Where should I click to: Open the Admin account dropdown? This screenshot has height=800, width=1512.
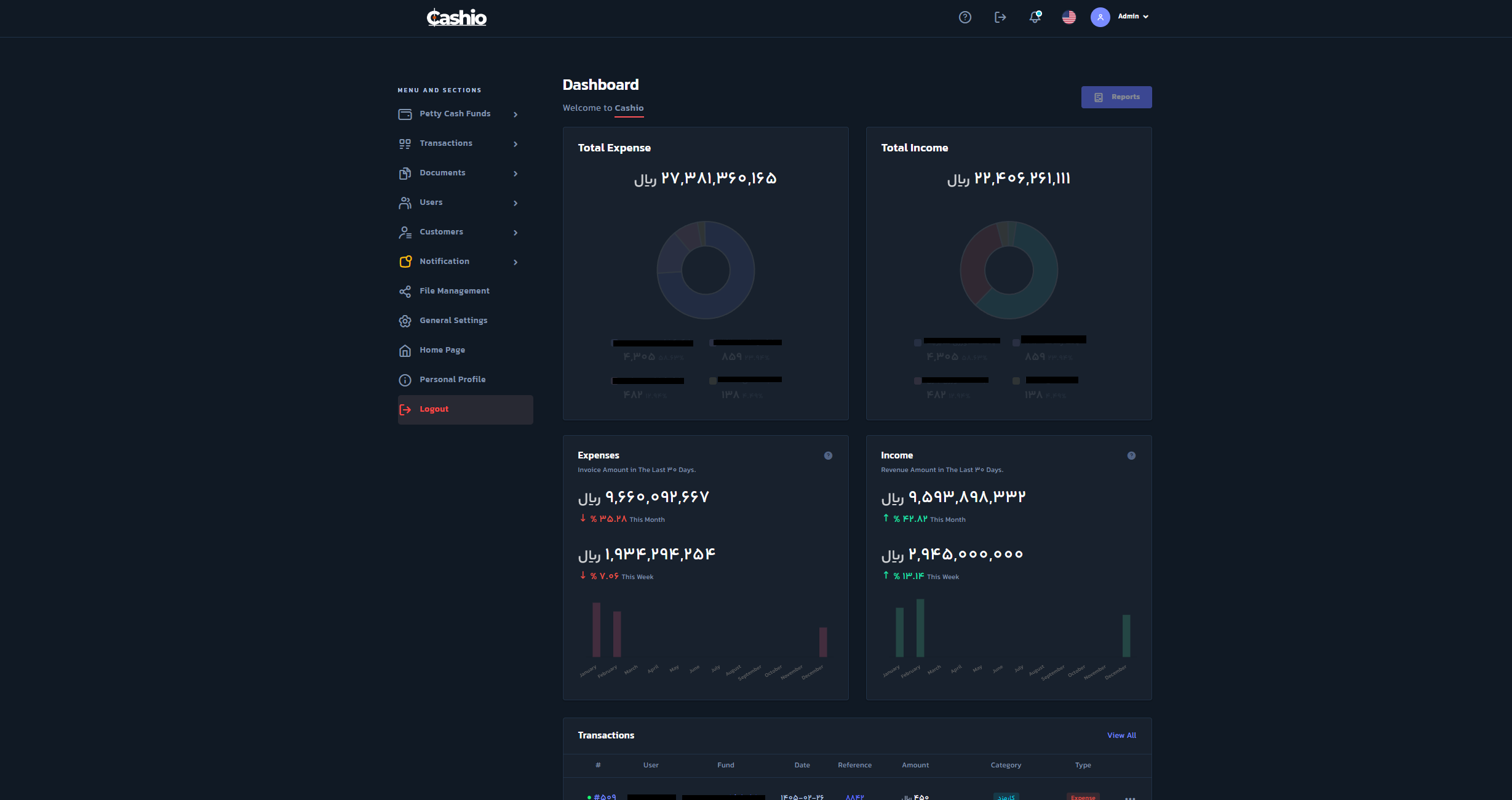click(1133, 17)
